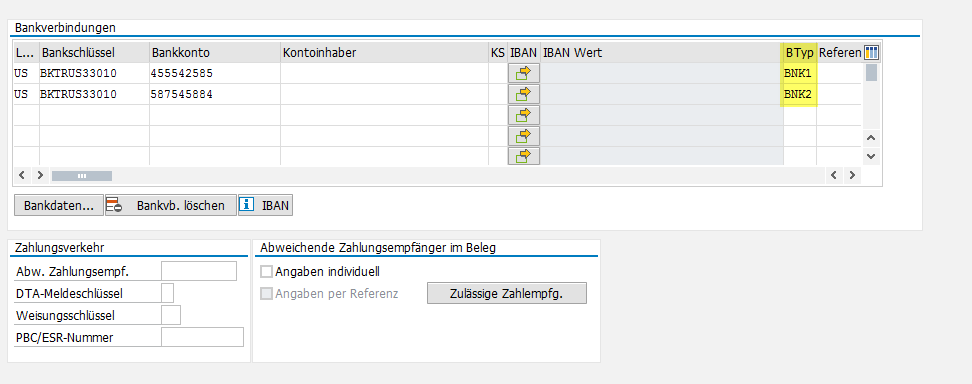Click IBAN arrow icon in third table row
The height and width of the screenshot is (384, 972).
tap(524, 115)
